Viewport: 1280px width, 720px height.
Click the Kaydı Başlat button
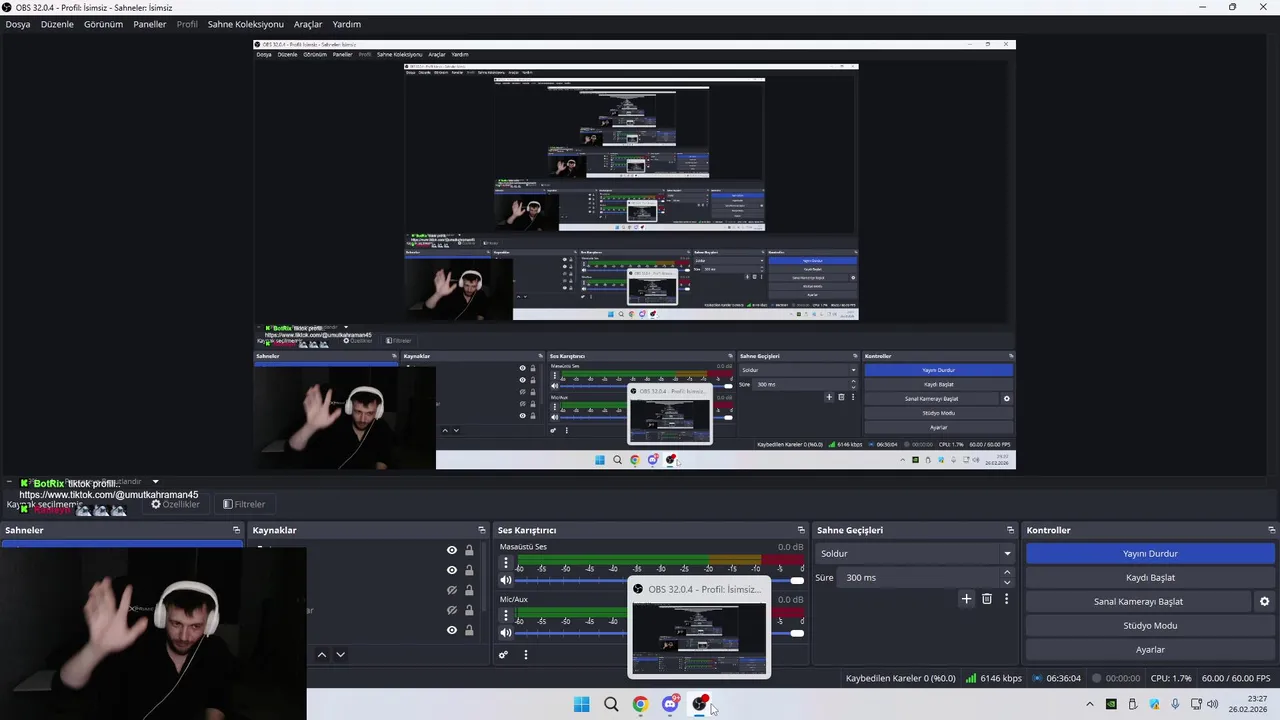[1150, 577]
